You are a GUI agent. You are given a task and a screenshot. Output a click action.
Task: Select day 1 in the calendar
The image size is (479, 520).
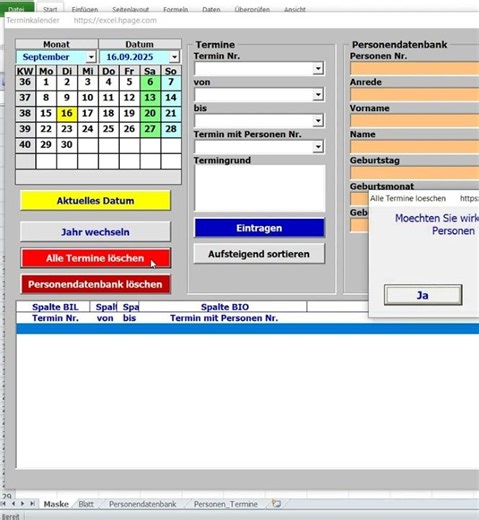46,82
